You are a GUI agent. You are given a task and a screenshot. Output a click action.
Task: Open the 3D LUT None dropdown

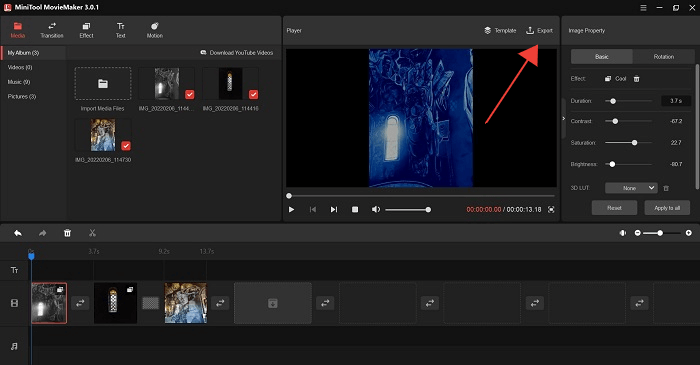631,188
